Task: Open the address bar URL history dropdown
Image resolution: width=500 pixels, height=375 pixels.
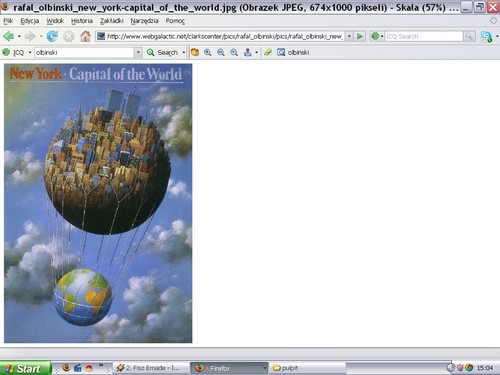Action: pos(349,36)
